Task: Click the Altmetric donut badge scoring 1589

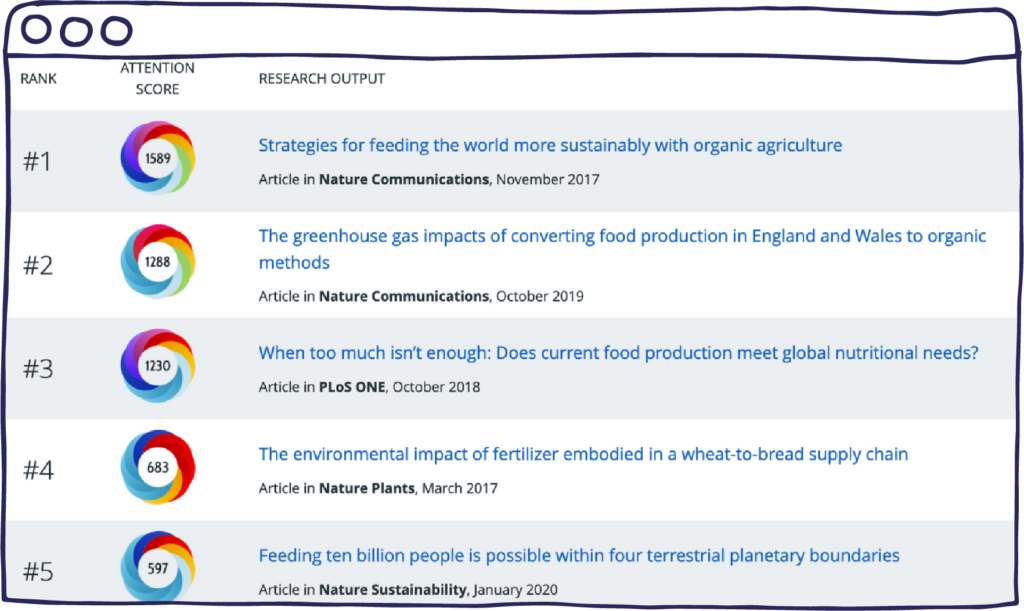Action: click(157, 158)
